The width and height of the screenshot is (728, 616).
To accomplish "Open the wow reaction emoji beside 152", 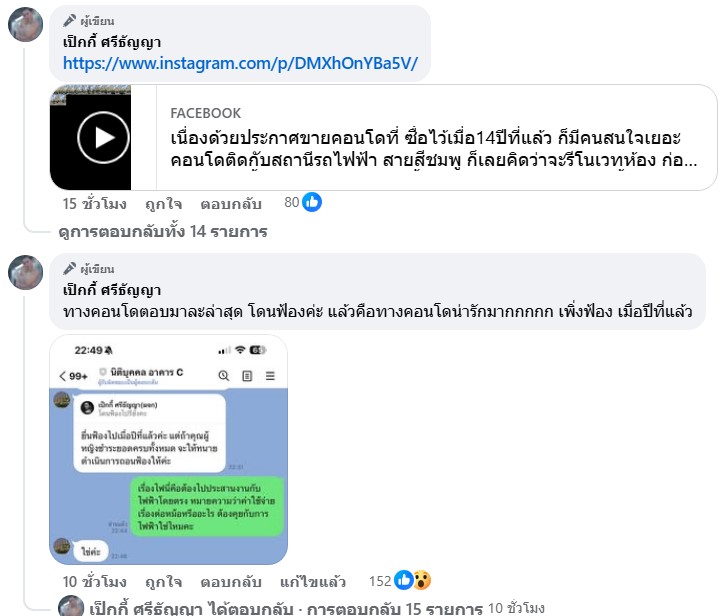I will (x=422, y=580).
